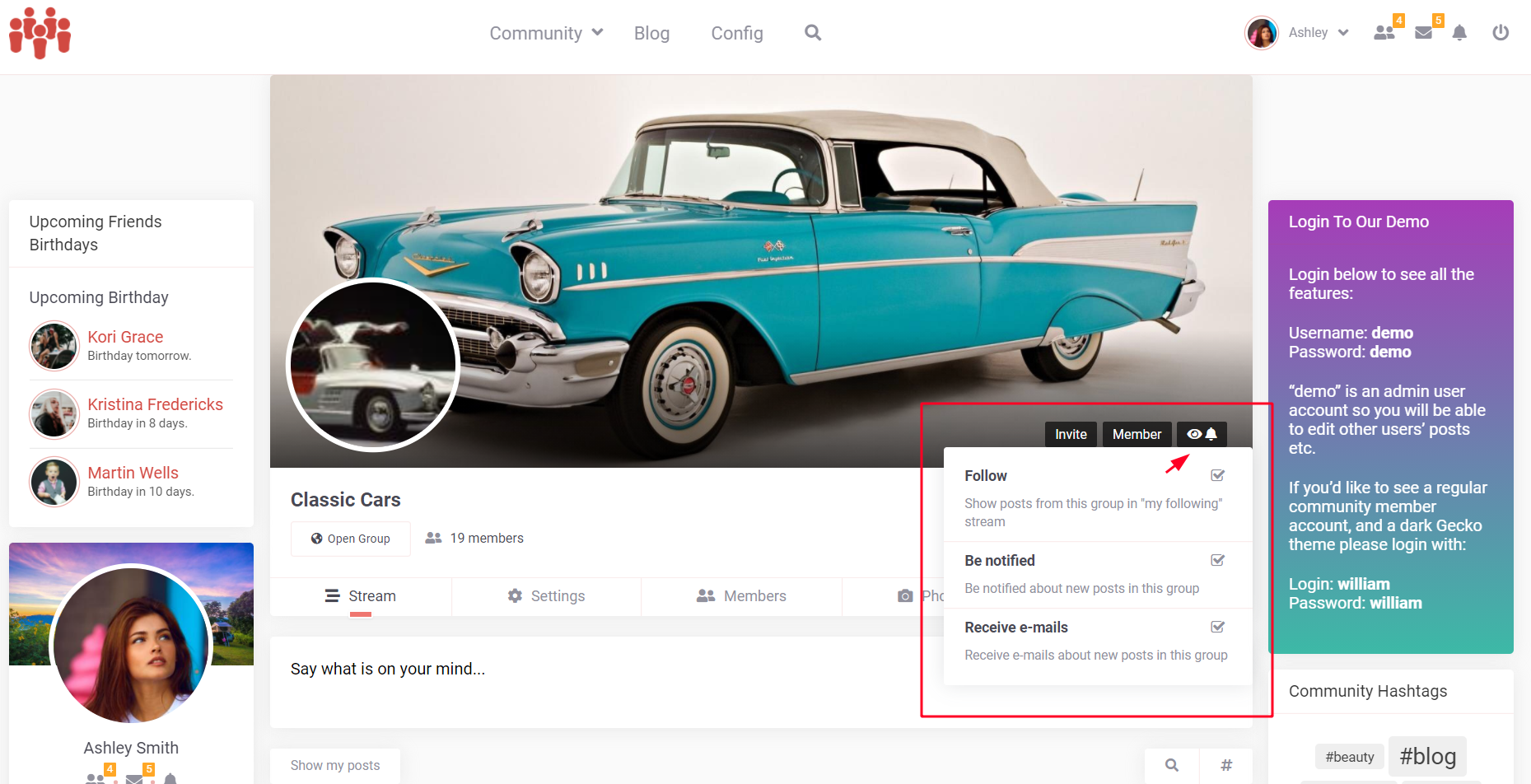
Task: Toggle the Follow checkbox
Action: [x=1217, y=475]
